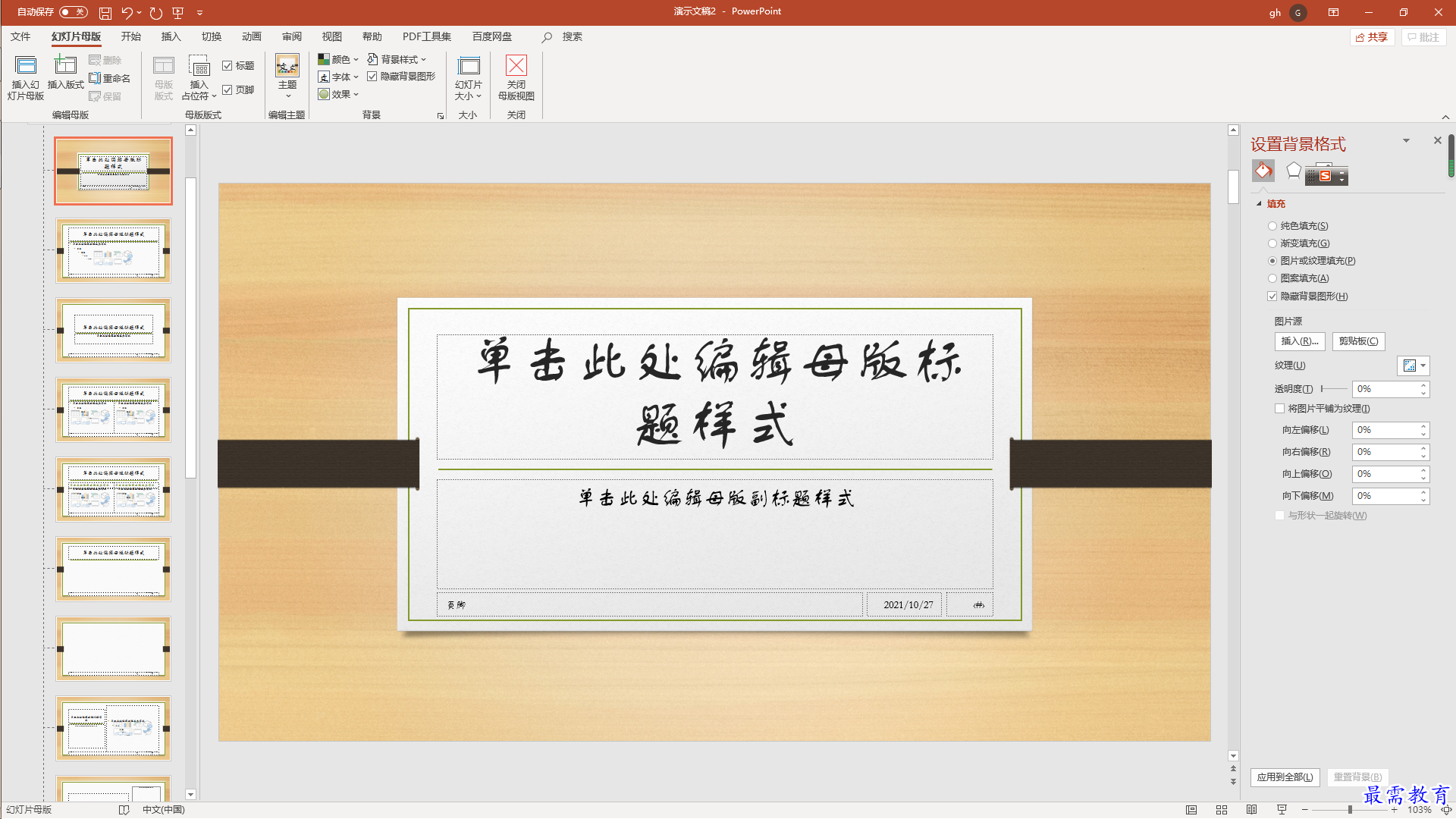Screen dimensions: 1456x819
Task: Toggle 隐藏背景图形(H) checkbox in pane
Action: pos(1272,297)
